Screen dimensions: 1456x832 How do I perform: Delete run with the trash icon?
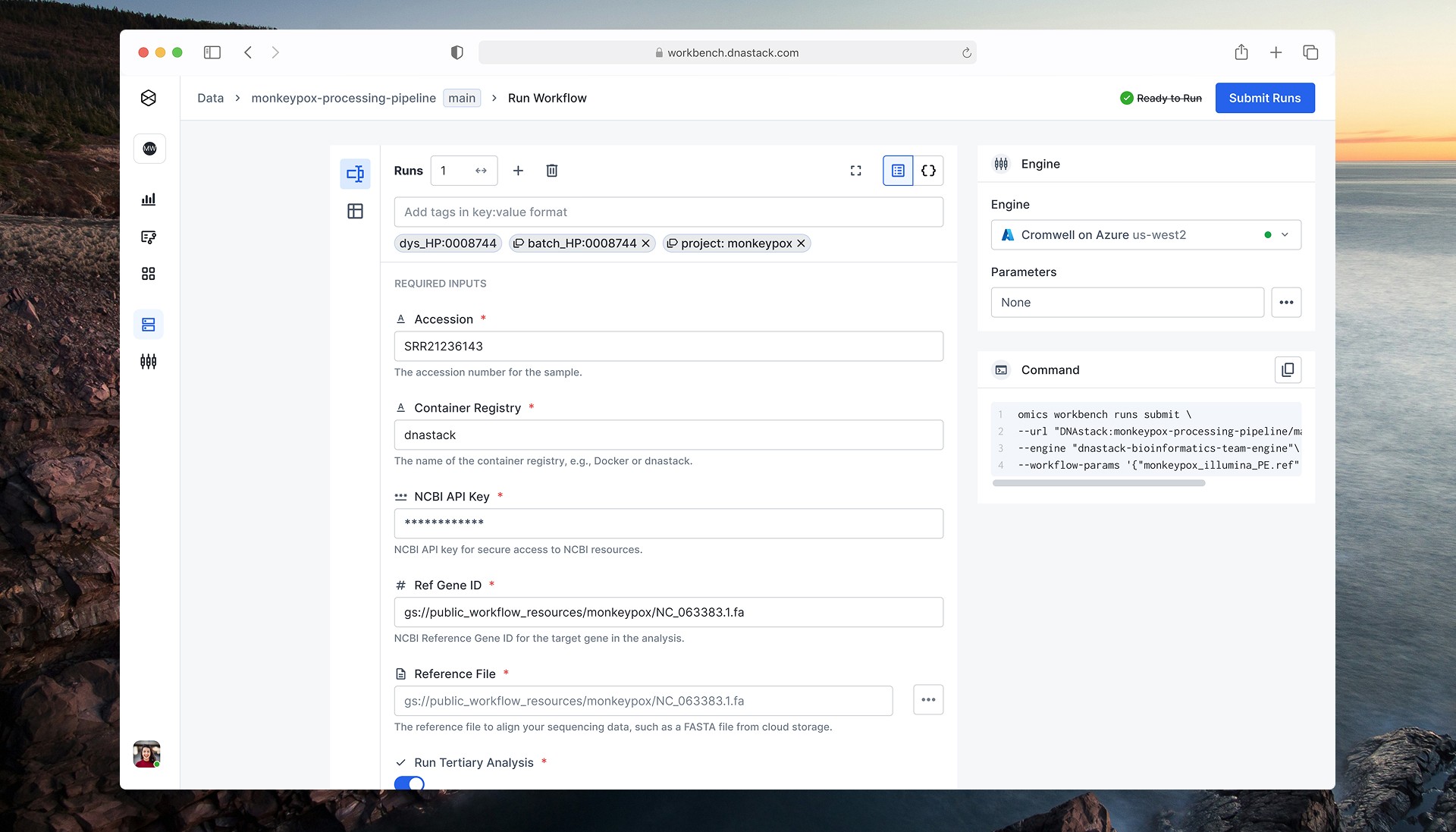[x=552, y=171]
